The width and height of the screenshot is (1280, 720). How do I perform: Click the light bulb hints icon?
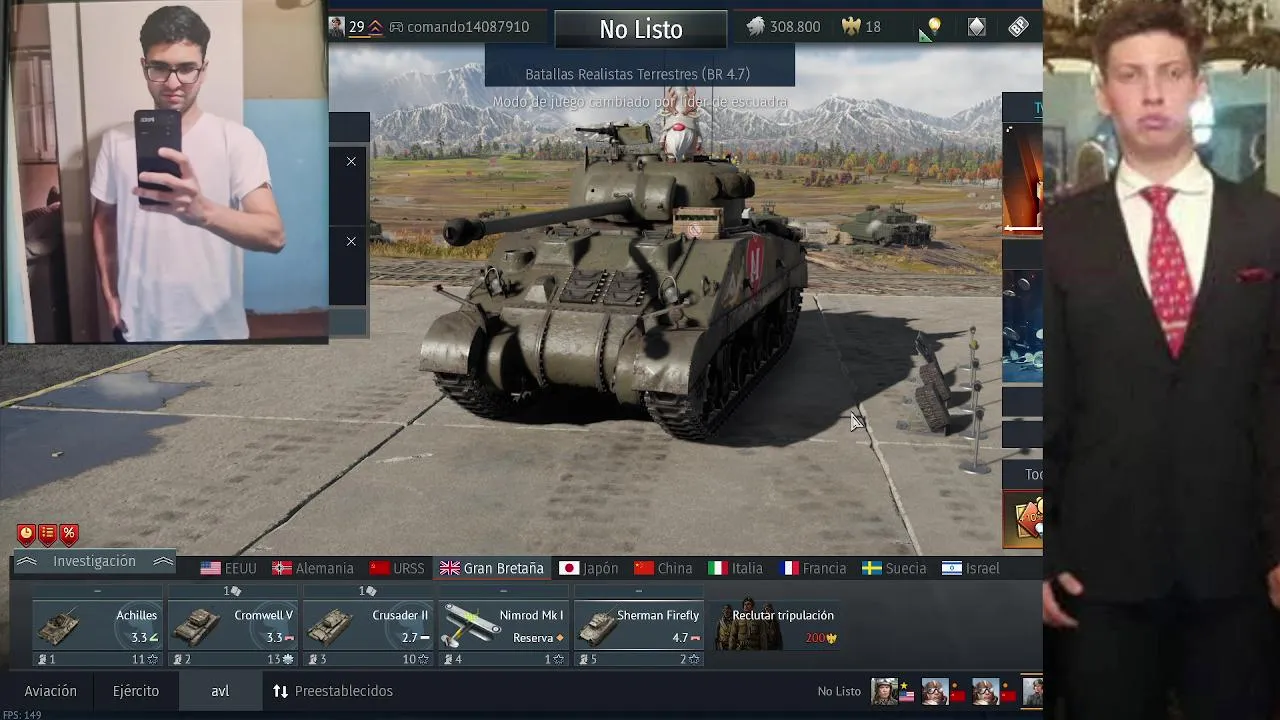934,27
